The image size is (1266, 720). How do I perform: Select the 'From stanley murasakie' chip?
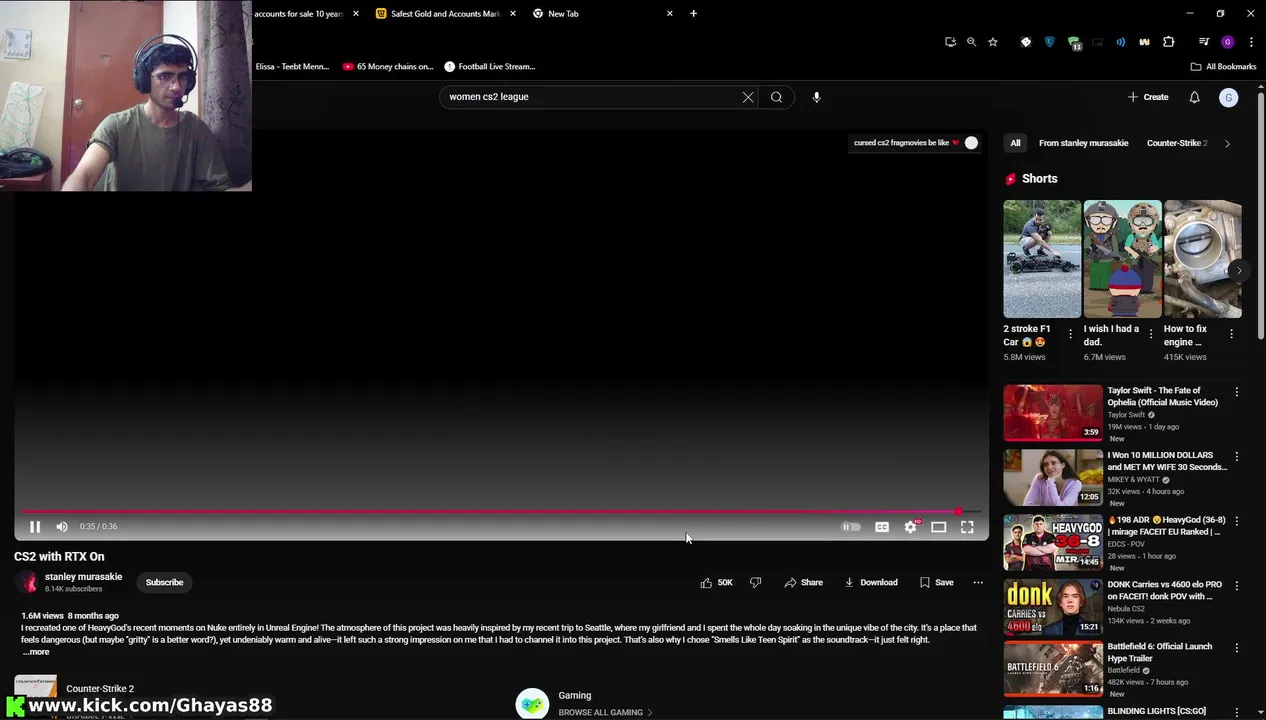pyautogui.click(x=1083, y=143)
